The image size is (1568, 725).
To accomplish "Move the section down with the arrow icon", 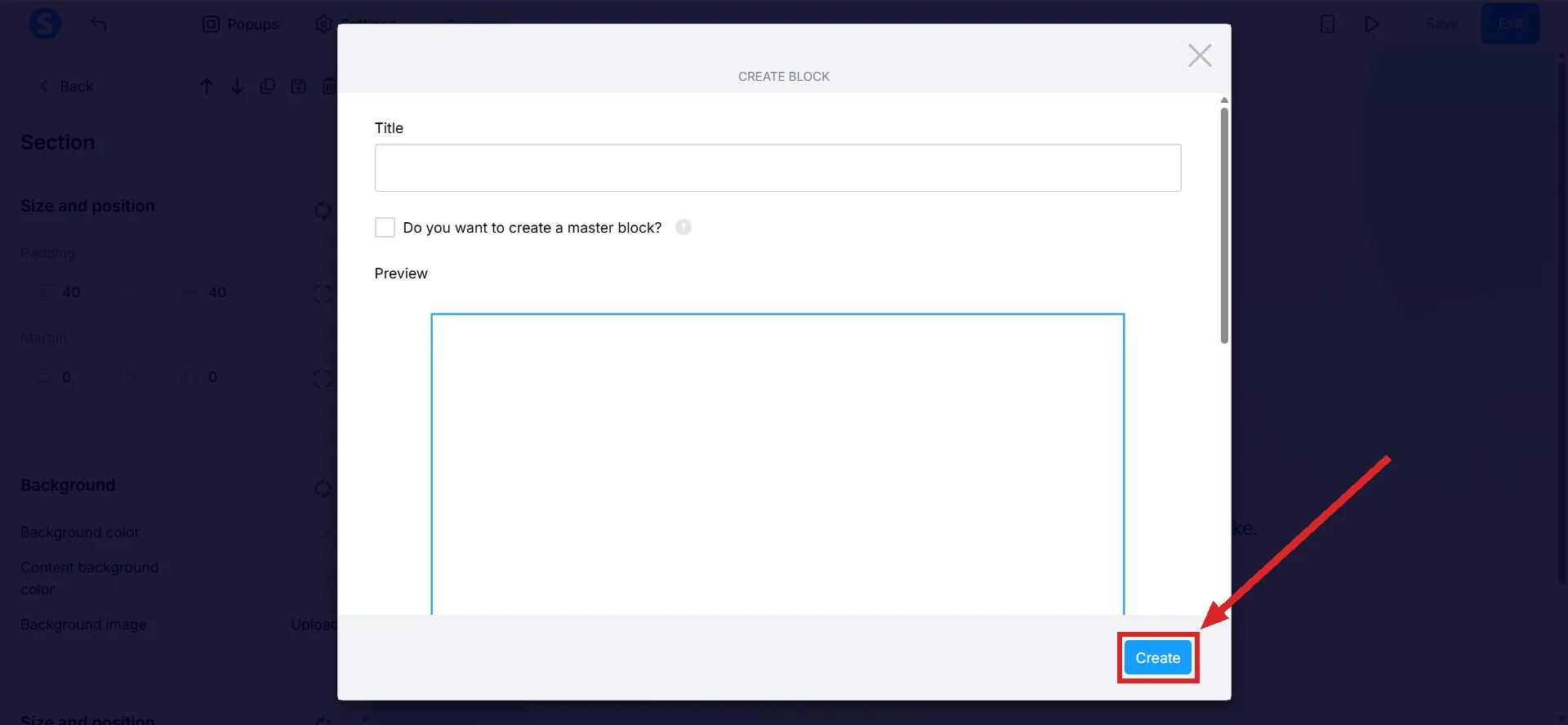I will point(237,87).
